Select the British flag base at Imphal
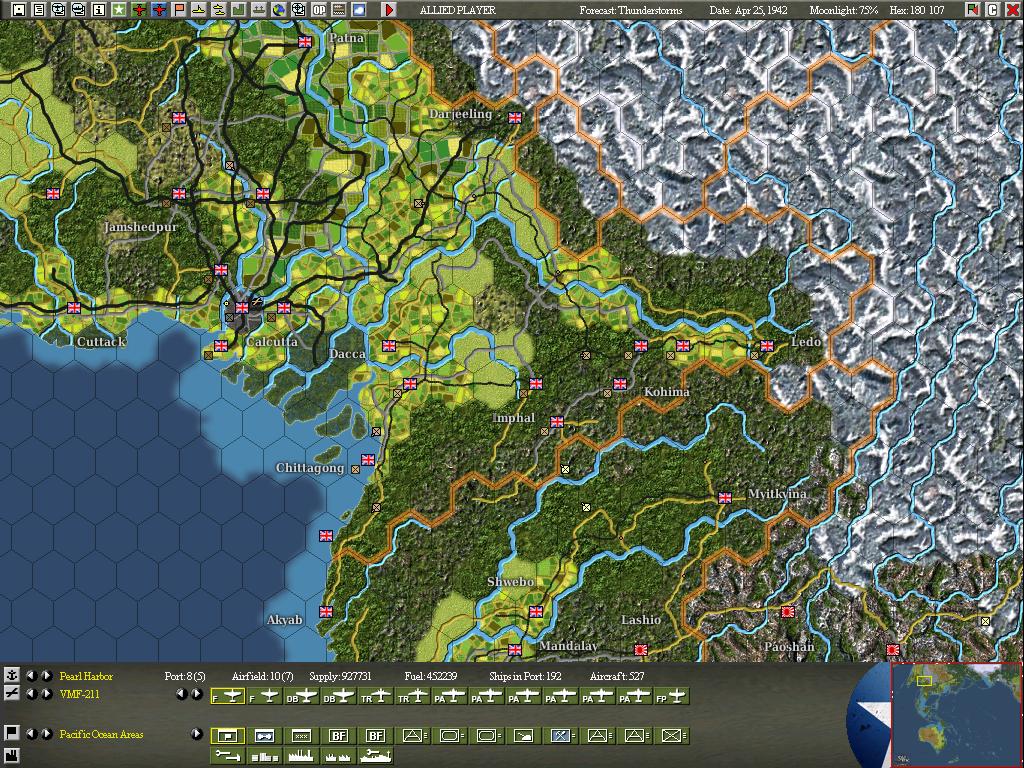Image resolution: width=1024 pixels, height=768 pixels. click(557, 422)
